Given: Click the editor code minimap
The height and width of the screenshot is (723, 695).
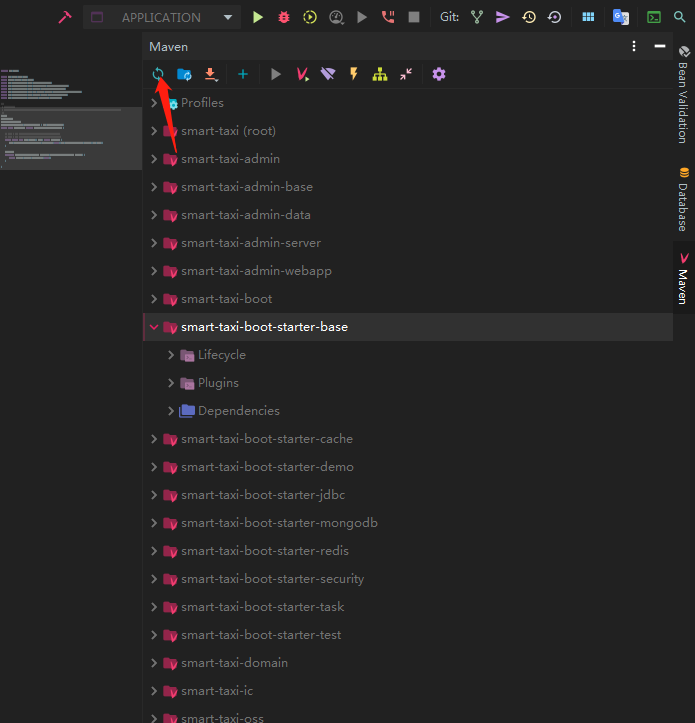Looking at the screenshot, I should 71,119.
